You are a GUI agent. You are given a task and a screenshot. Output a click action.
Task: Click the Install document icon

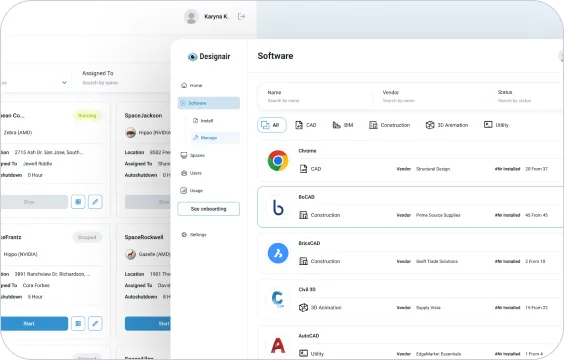click(195, 120)
